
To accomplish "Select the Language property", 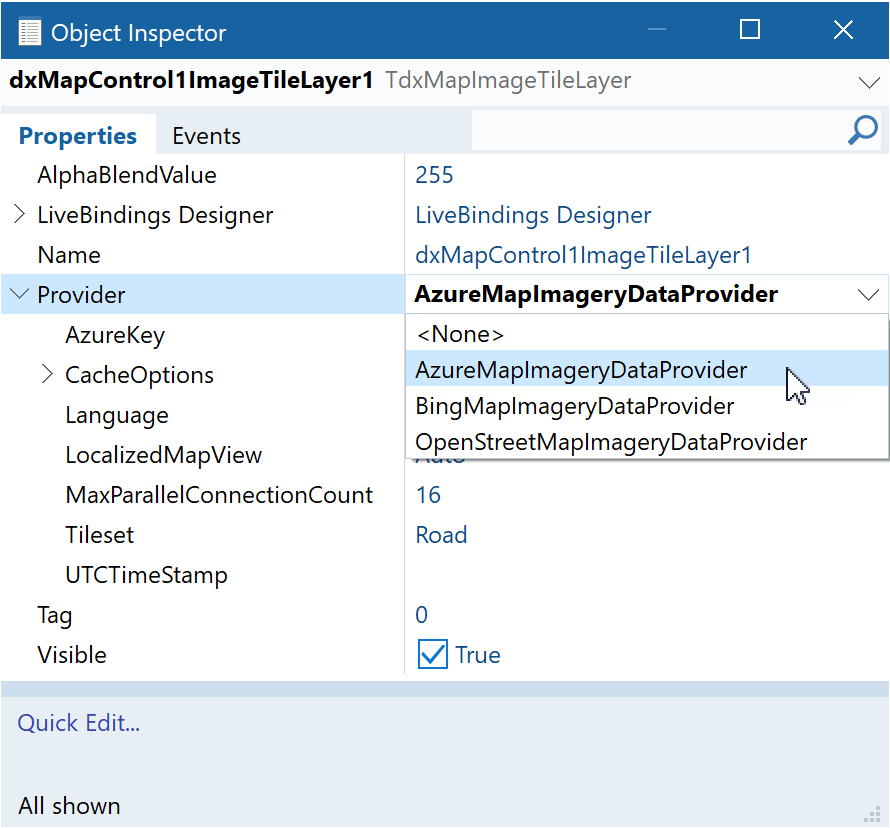I will tap(117, 415).
